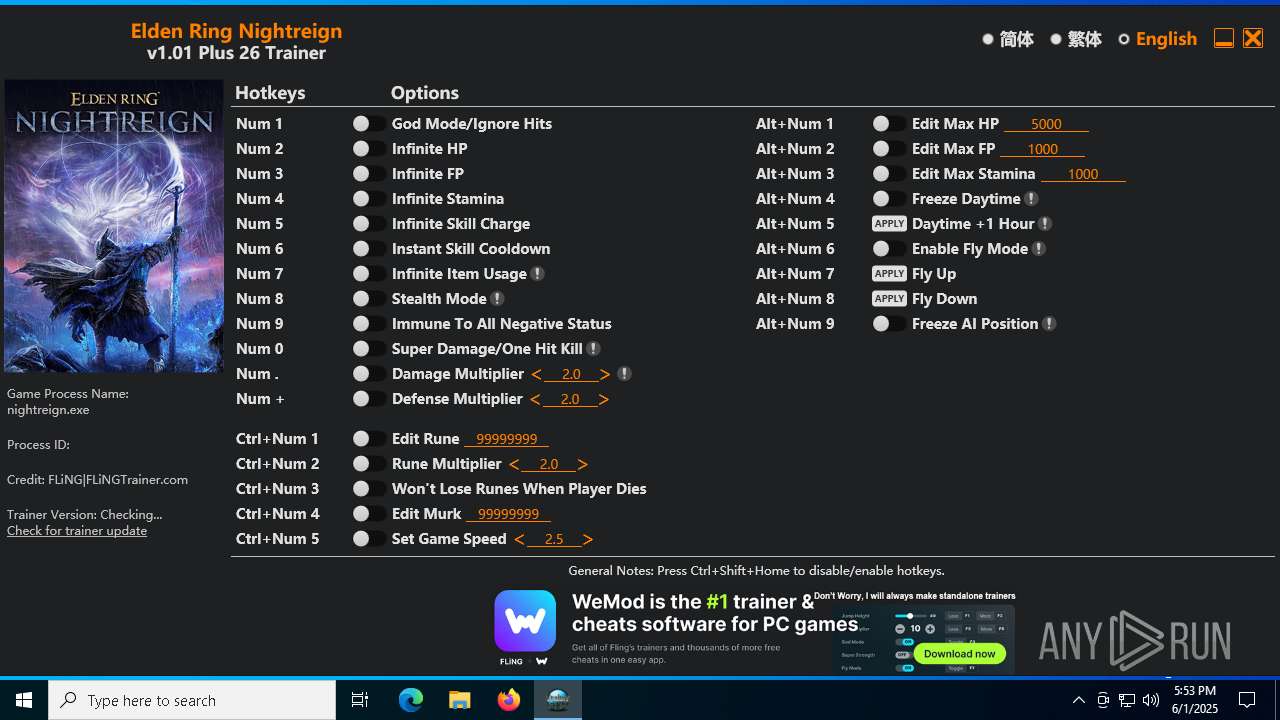
Task: Click info icon beside Freeze AI Position
Action: pyautogui.click(x=1049, y=324)
